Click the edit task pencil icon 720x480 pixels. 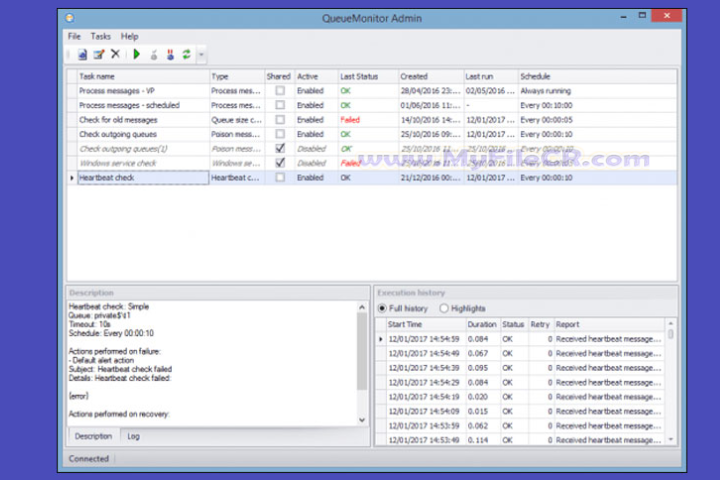pyautogui.click(x=99, y=55)
